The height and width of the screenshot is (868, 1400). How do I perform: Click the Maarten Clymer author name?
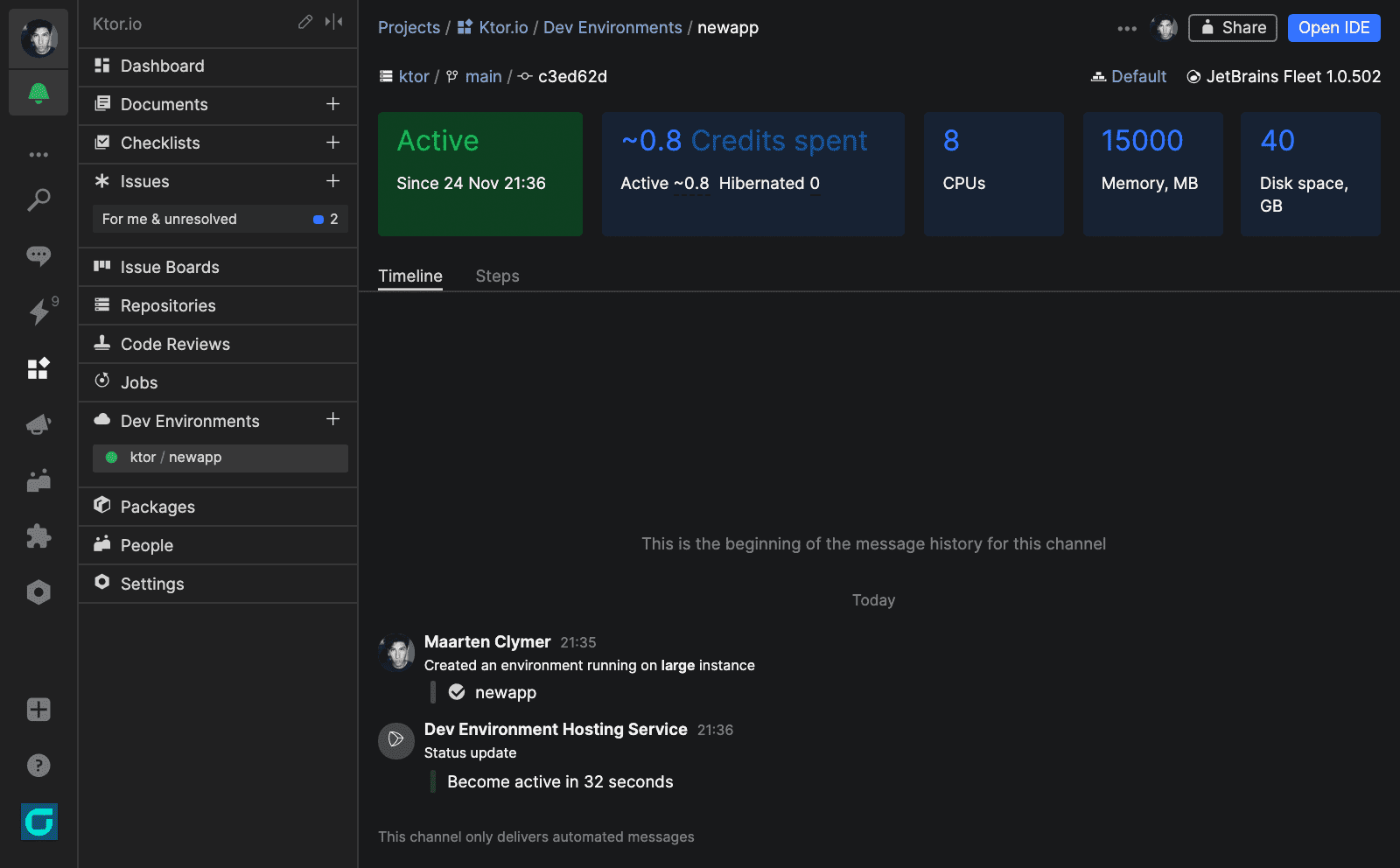pyautogui.click(x=487, y=642)
